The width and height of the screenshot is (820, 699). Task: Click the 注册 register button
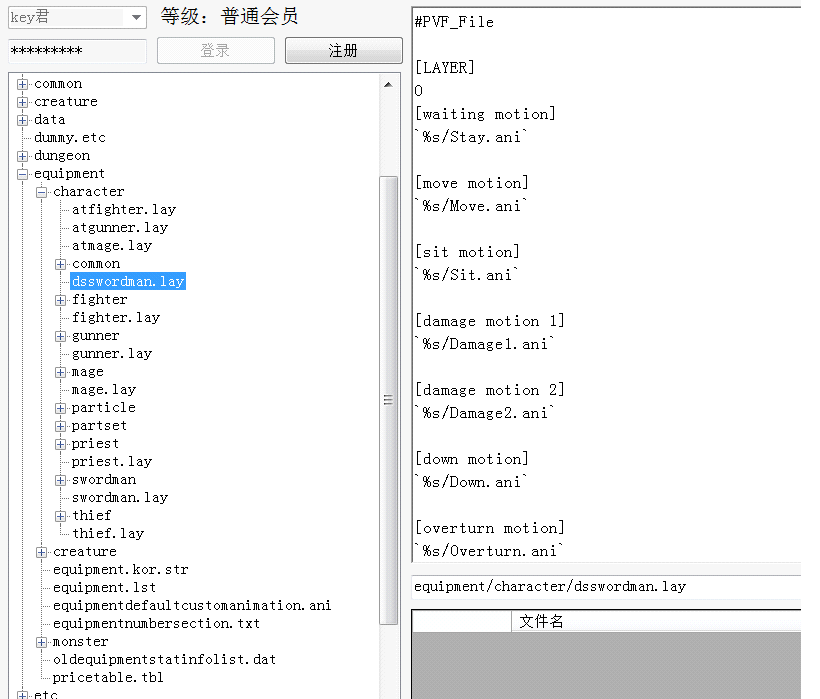(343, 51)
